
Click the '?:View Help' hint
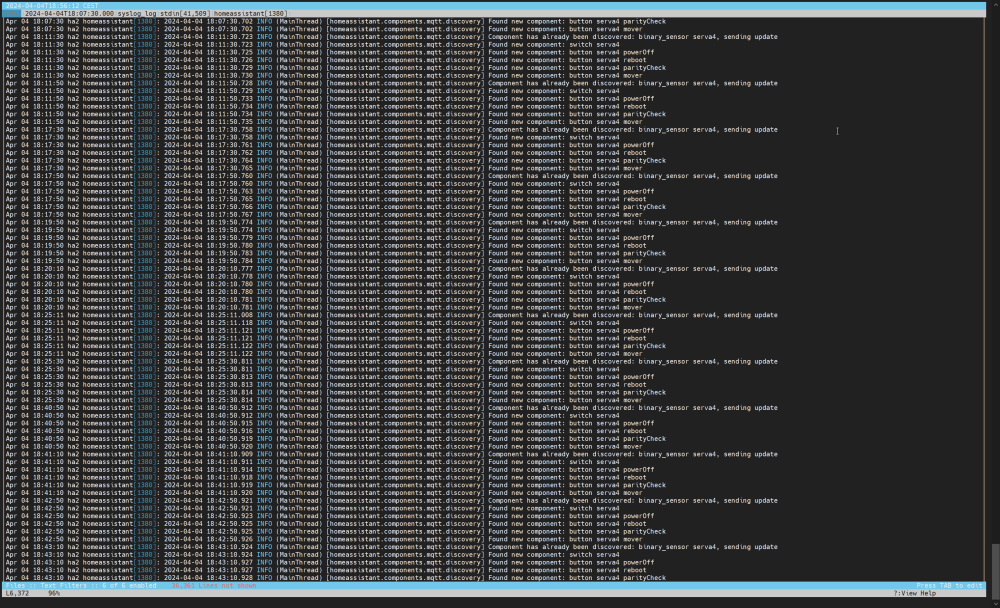tap(915, 593)
